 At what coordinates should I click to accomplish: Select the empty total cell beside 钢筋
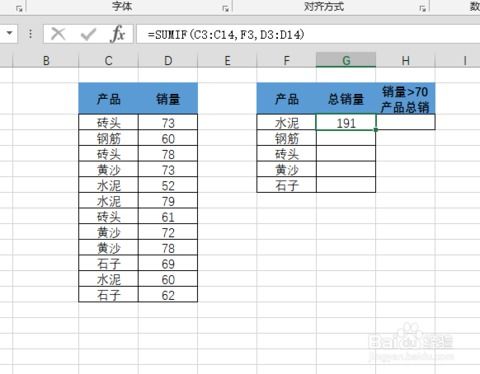click(x=346, y=138)
